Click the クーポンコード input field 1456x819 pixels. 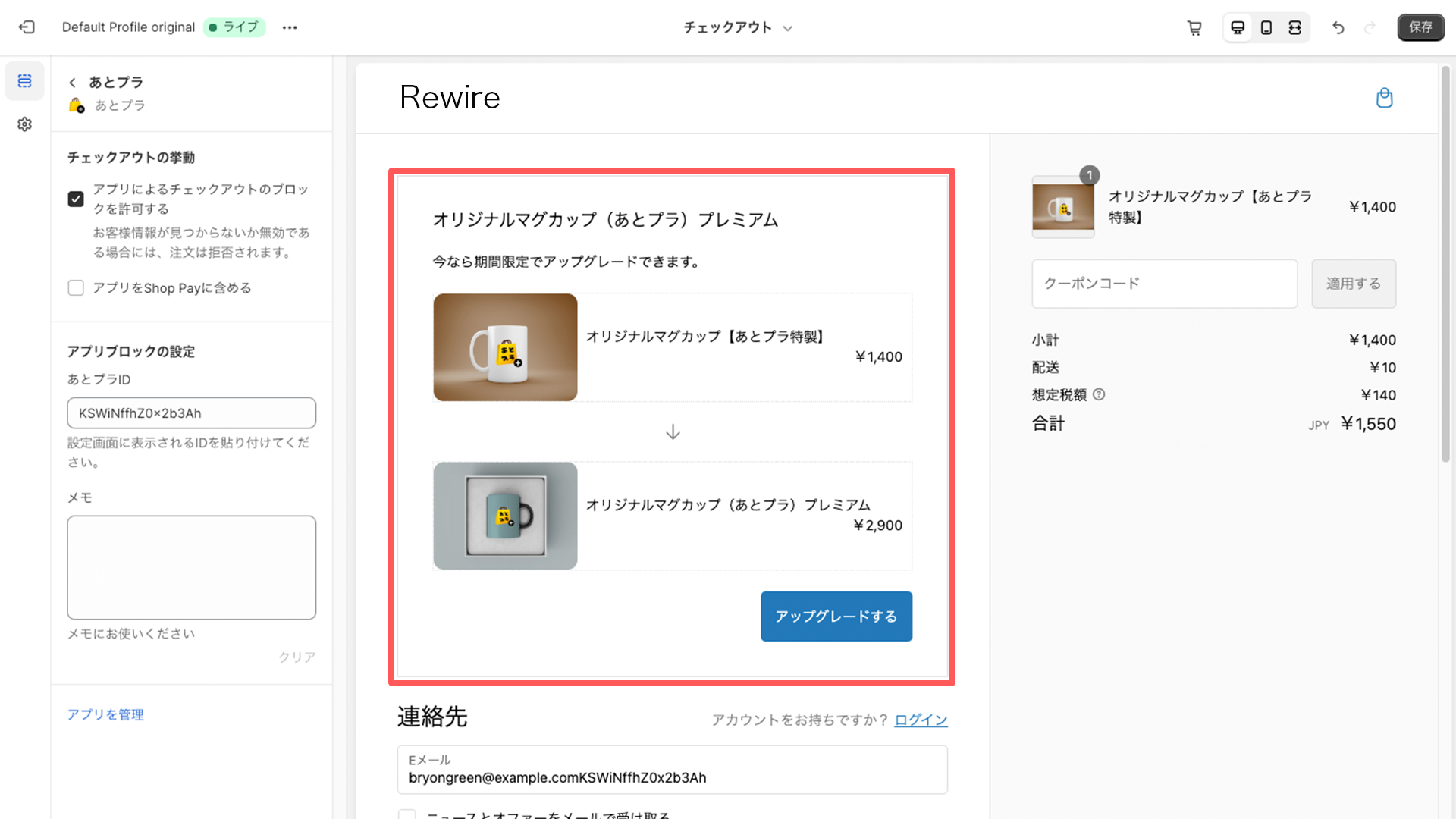pos(1165,284)
